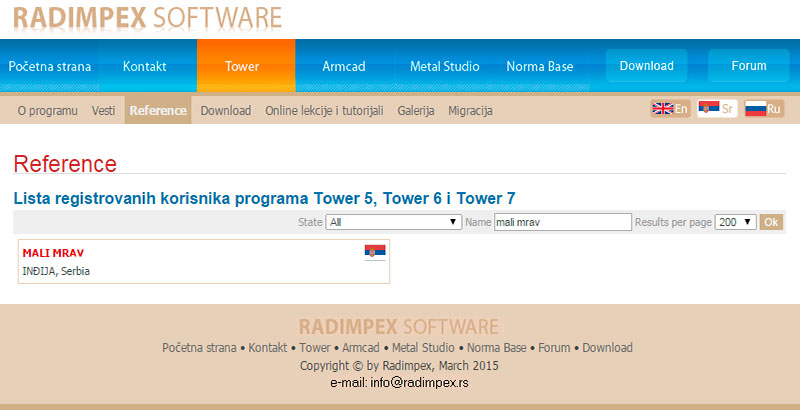
Task: Open Download in the submenu bar
Action: click(226, 111)
